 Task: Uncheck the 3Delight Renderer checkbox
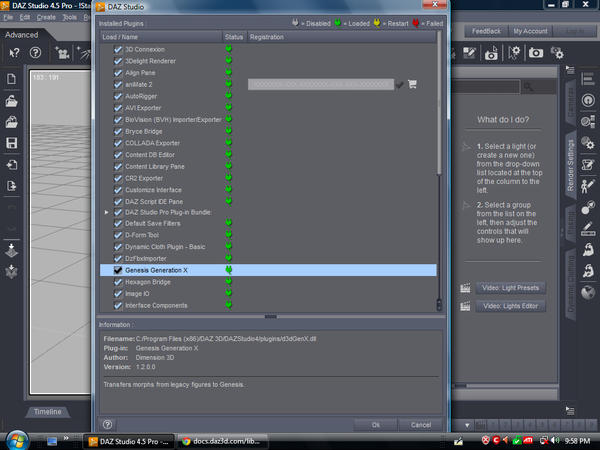pyautogui.click(x=118, y=61)
